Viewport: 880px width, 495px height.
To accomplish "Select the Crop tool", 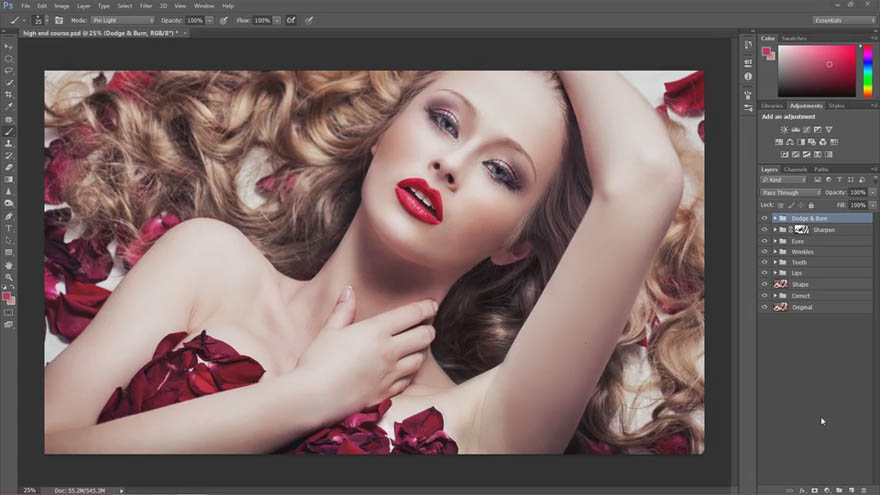I will tap(8, 95).
